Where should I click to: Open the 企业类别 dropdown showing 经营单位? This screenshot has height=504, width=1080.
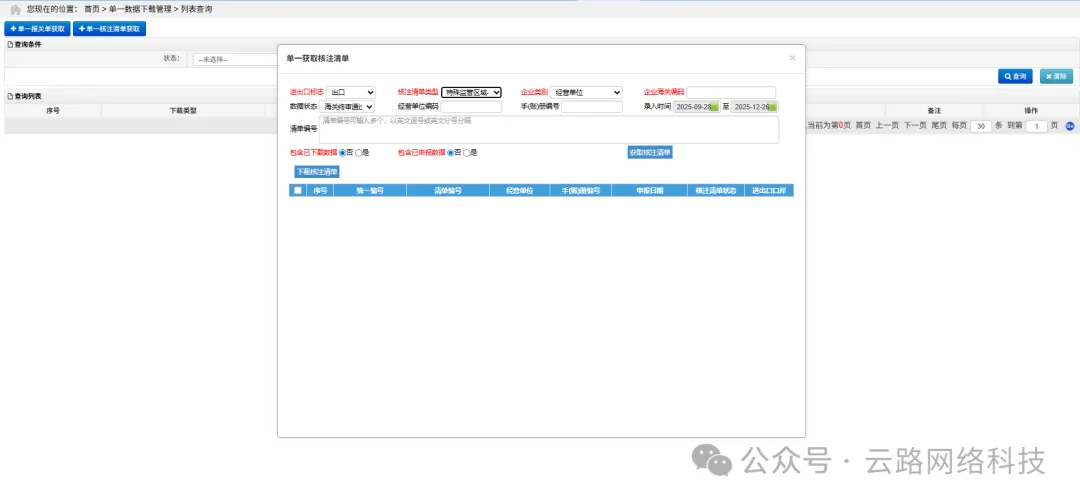click(587, 93)
